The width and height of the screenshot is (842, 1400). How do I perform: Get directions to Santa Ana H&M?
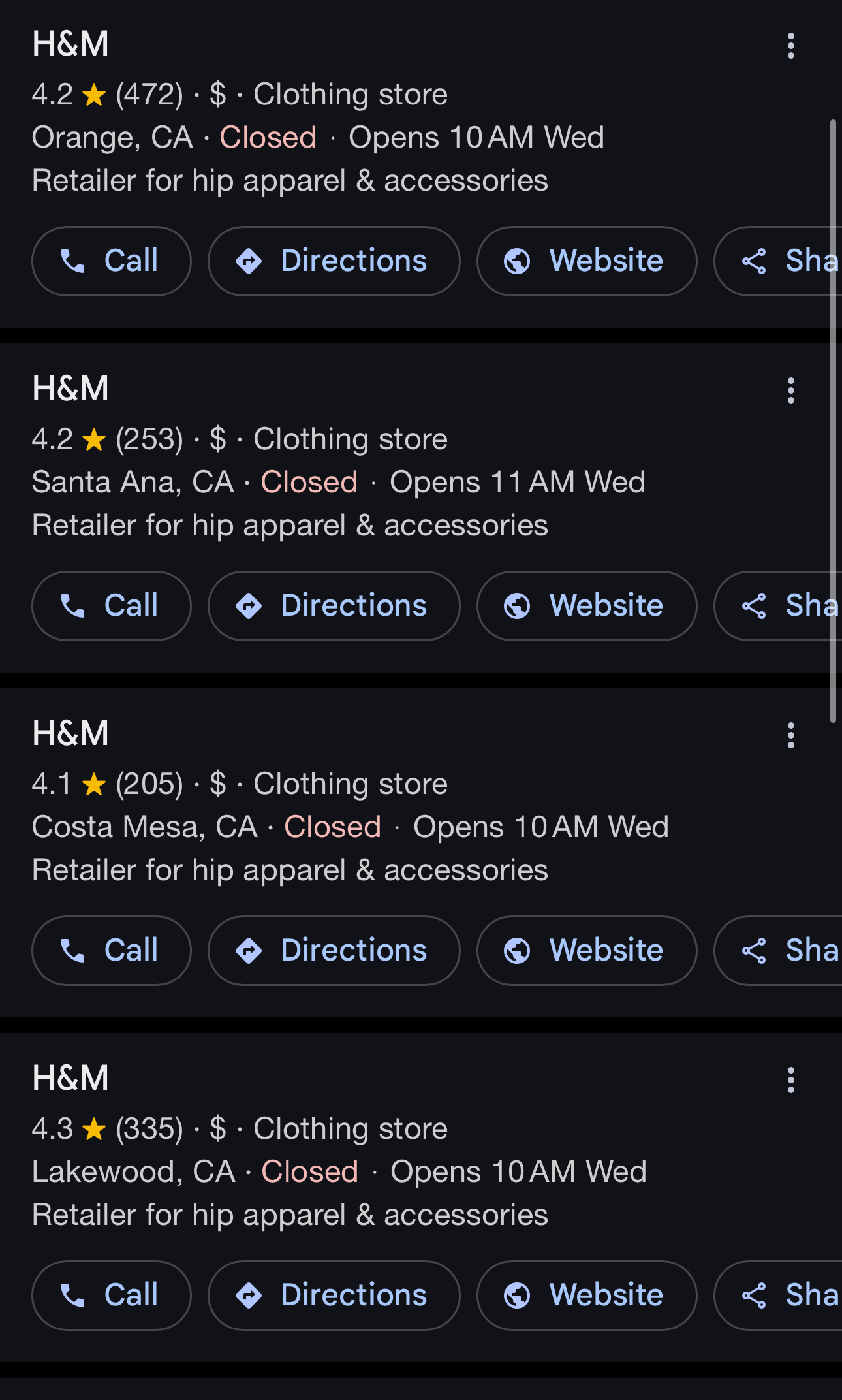coord(334,606)
